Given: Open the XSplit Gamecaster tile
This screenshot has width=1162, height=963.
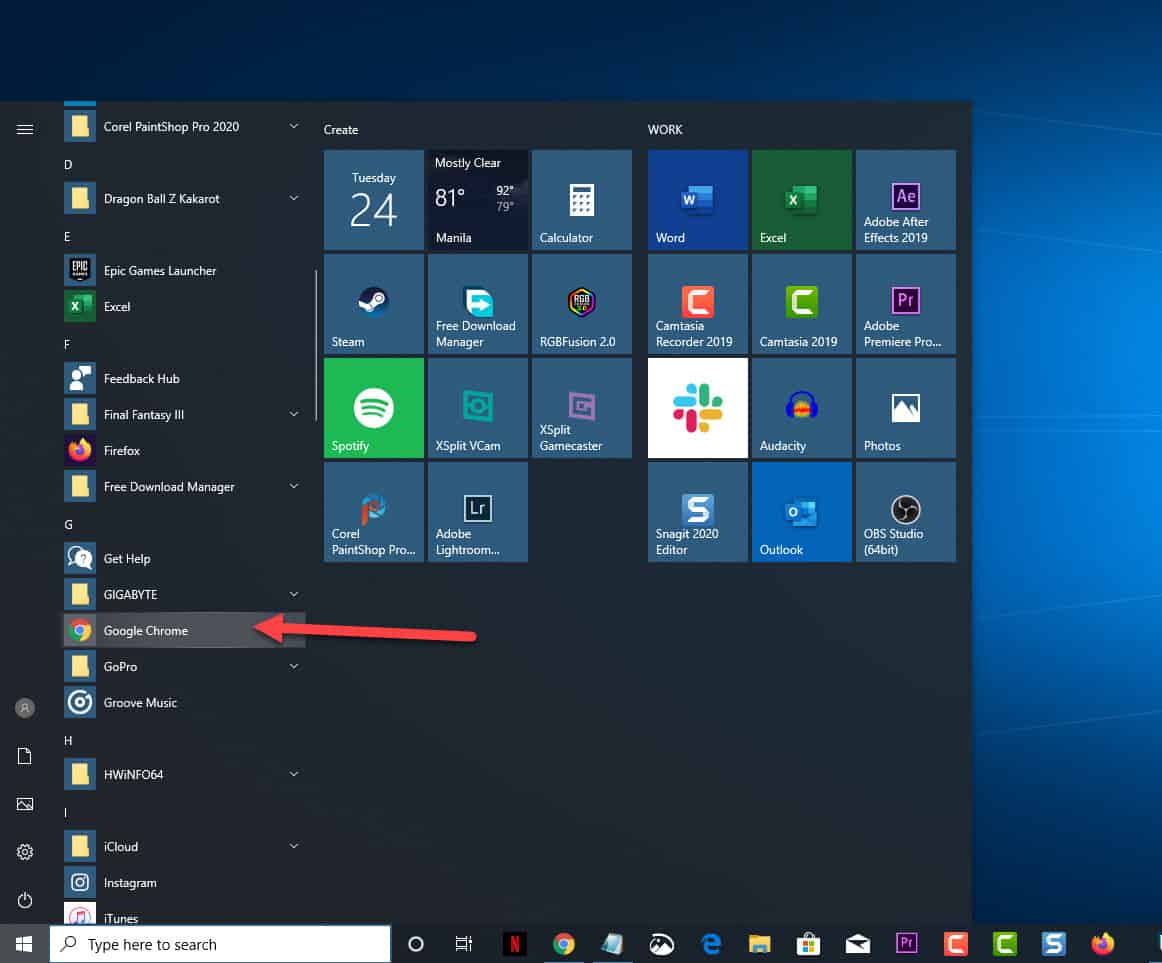Looking at the screenshot, I should click(x=582, y=408).
